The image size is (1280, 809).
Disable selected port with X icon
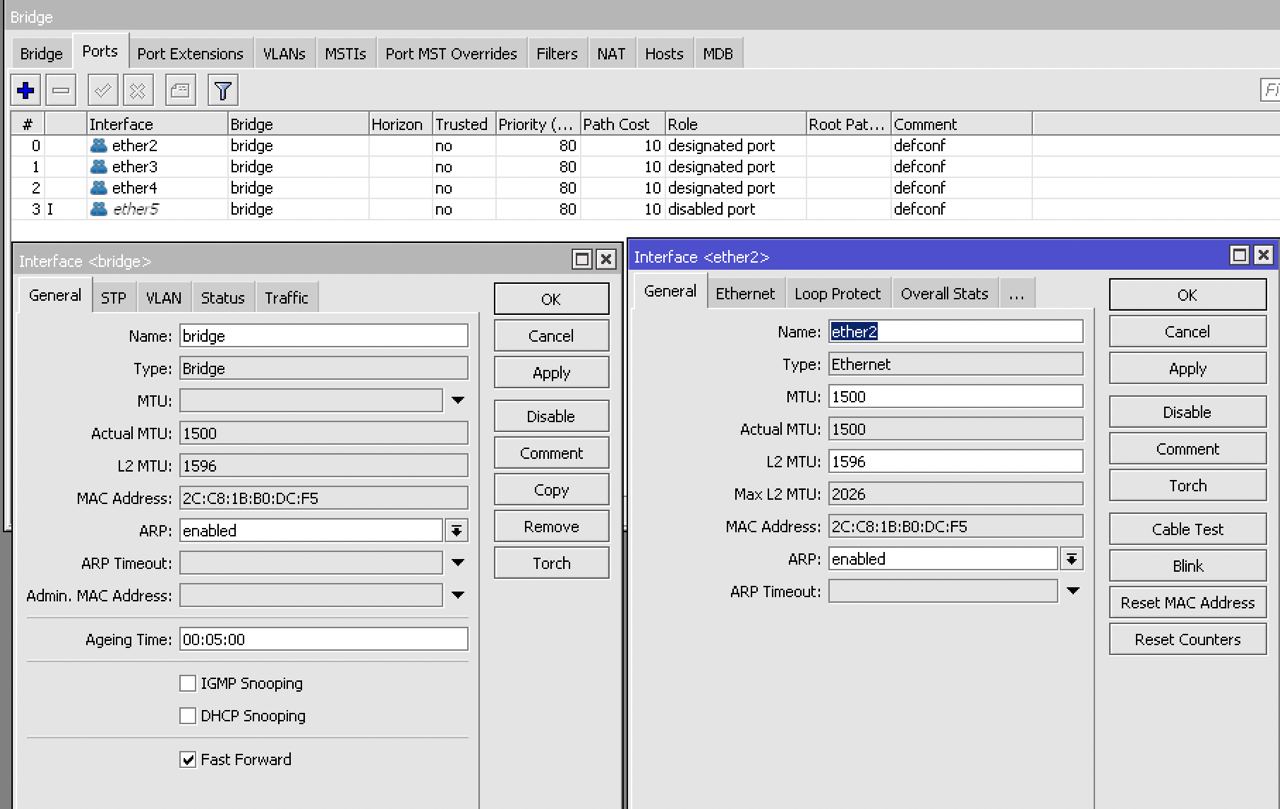138,91
